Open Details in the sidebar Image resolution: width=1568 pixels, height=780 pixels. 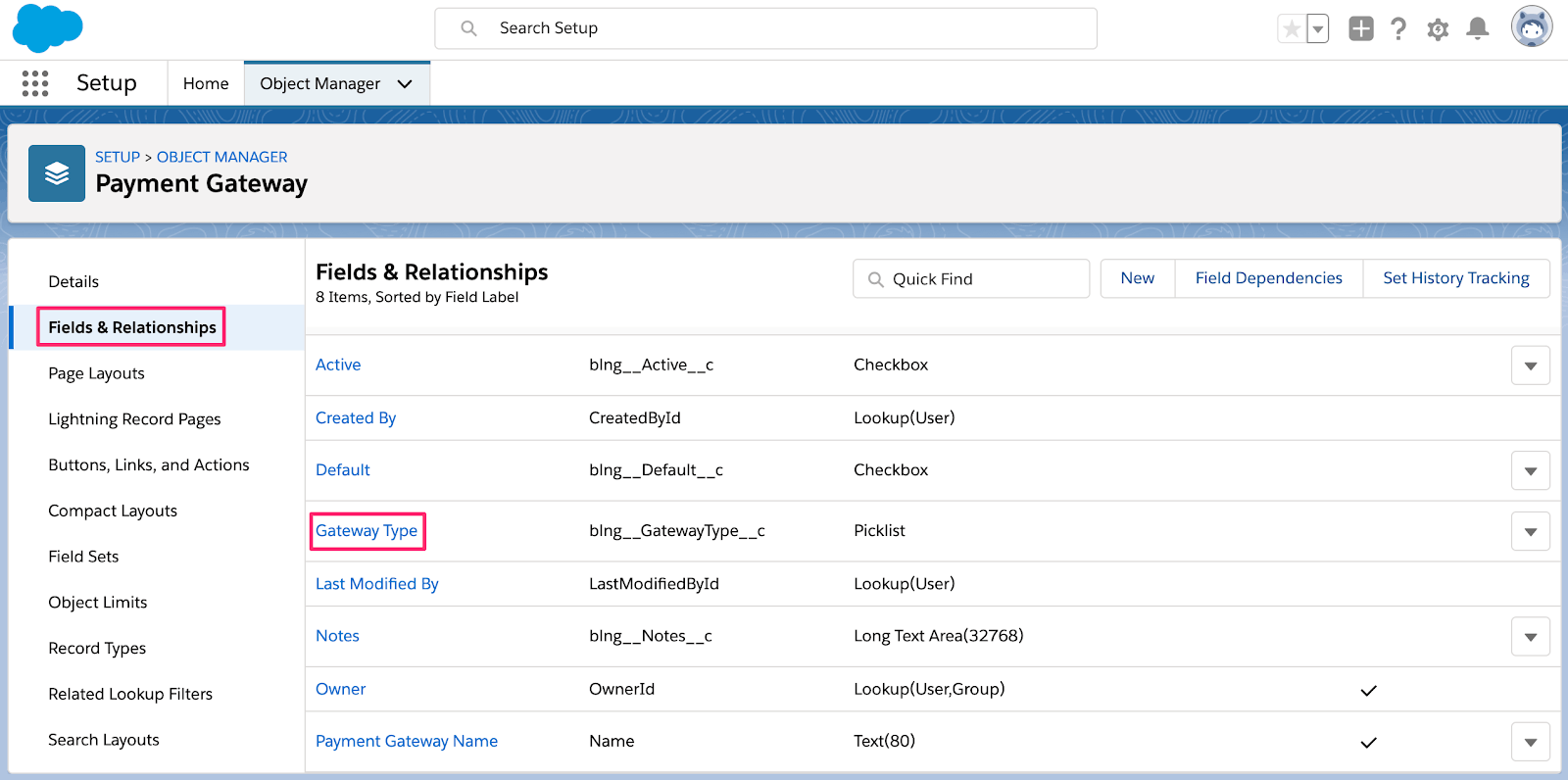[73, 282]
